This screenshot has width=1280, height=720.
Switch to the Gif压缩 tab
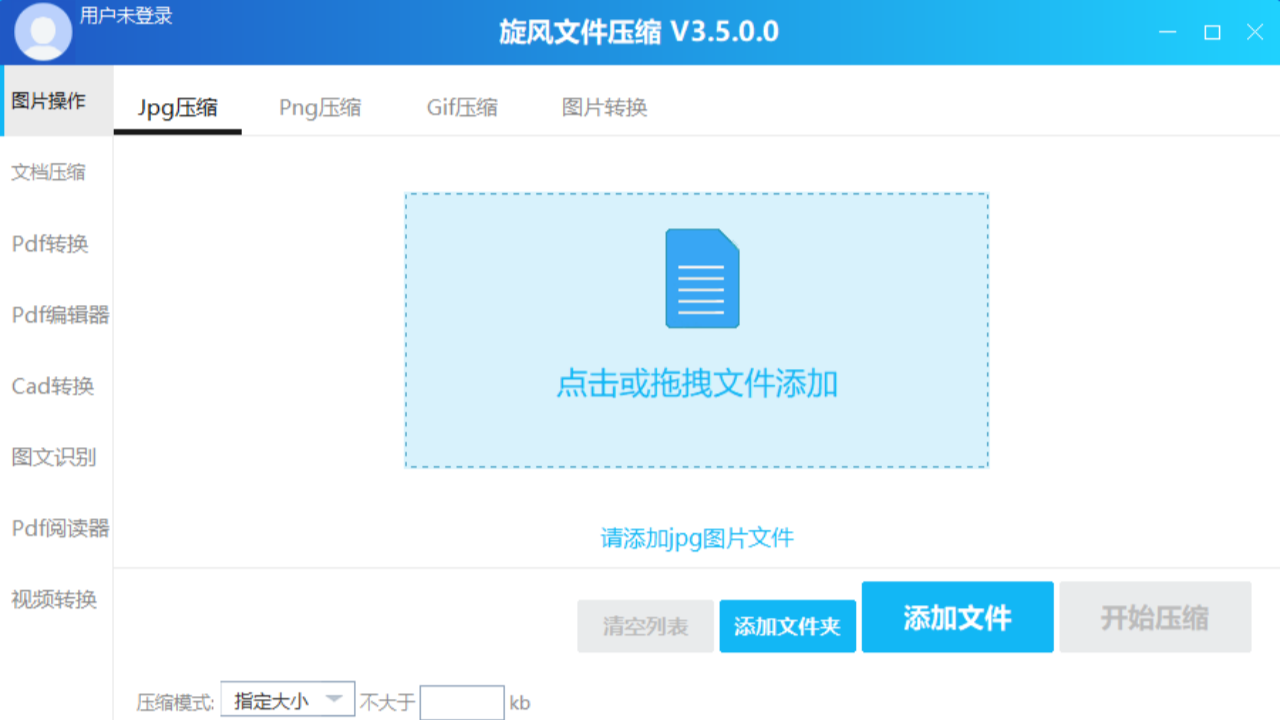point(462,107)
